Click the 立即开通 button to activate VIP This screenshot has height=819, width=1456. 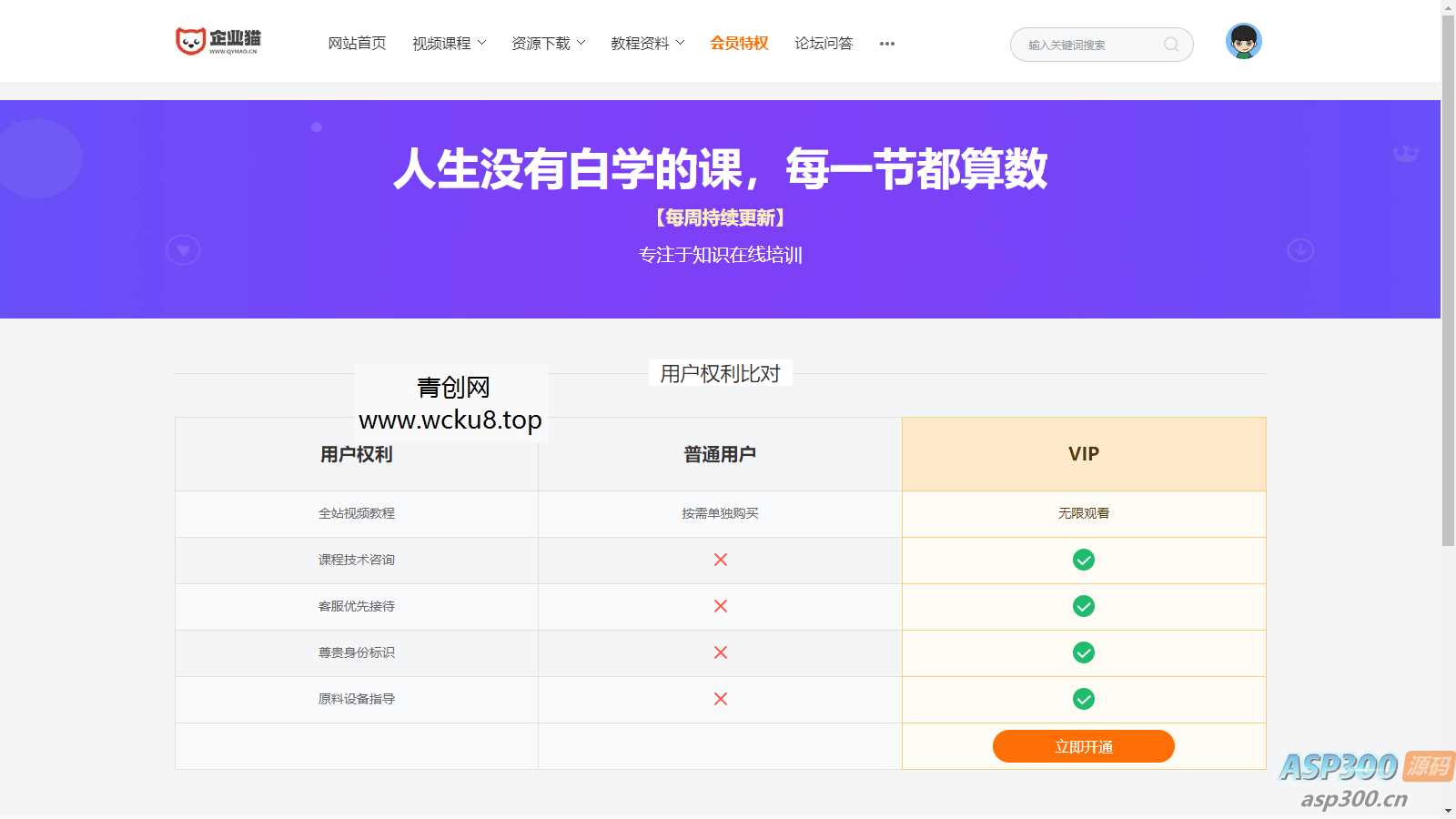pos(1083,746)
